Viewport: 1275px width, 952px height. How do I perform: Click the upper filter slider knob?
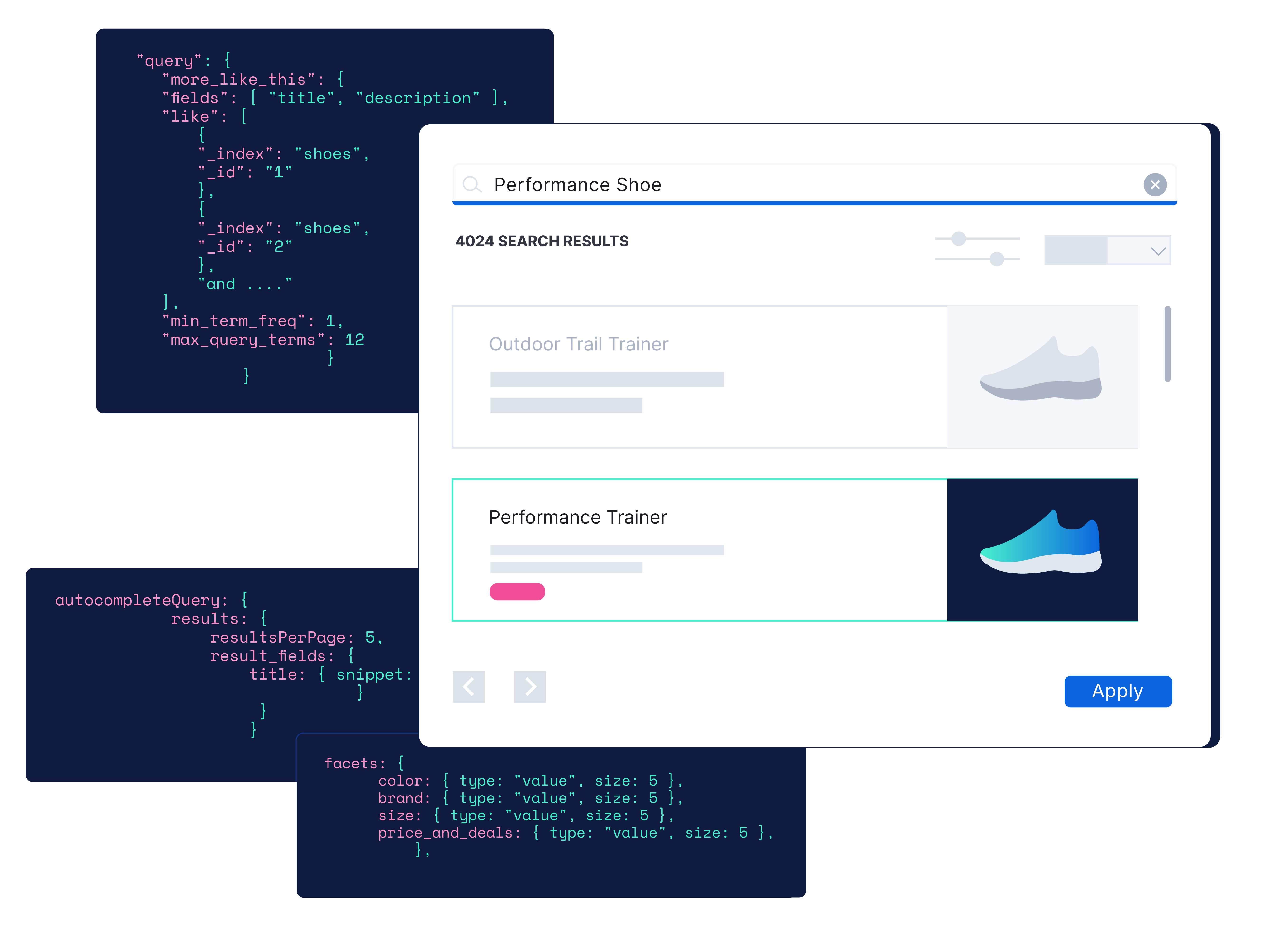coord(959,239)
